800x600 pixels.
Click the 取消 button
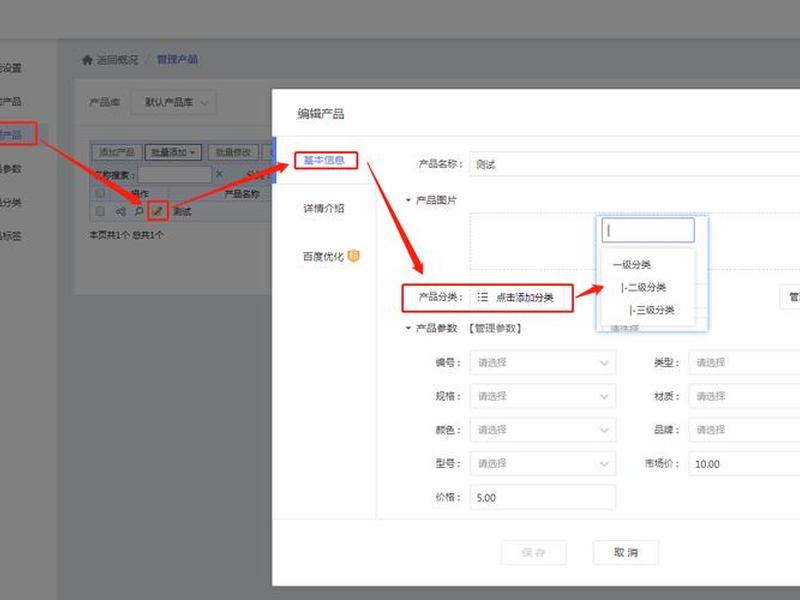[x=626, y=552]
